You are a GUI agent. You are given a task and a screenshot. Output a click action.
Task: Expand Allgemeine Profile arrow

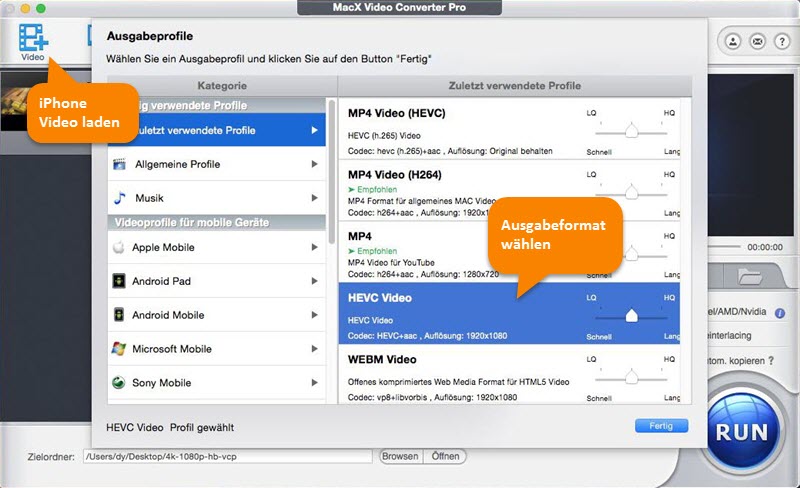point(314,164)
